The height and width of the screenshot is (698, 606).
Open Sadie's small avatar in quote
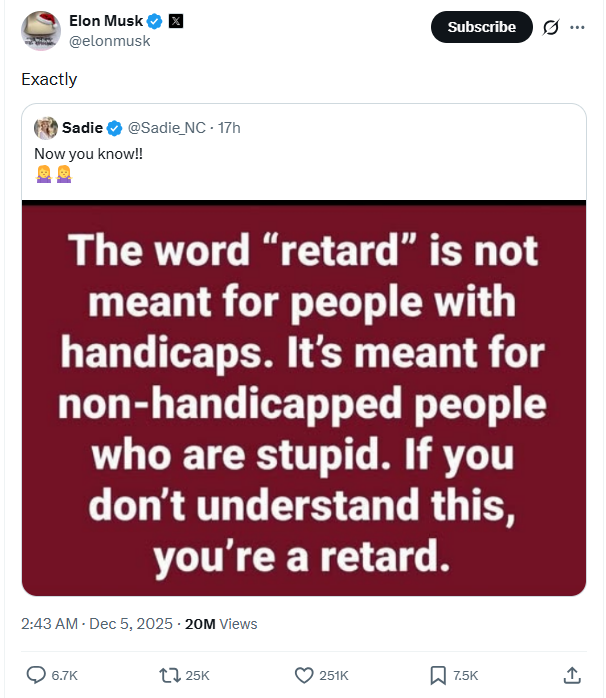click(x=45, y=127)
